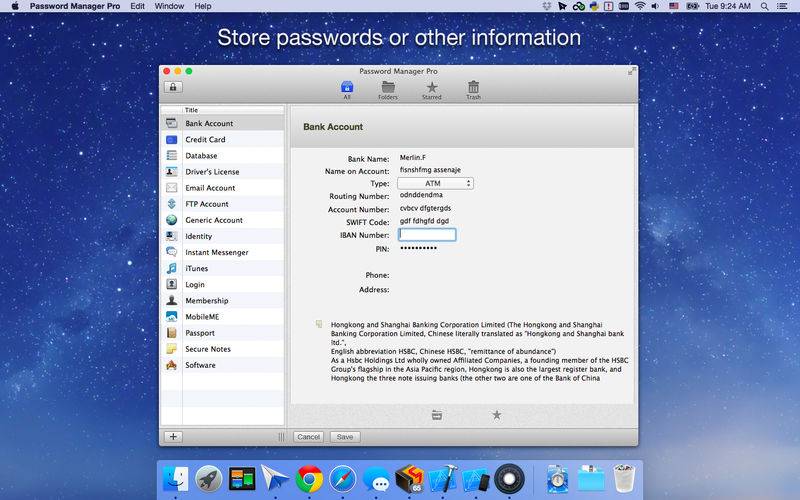Click the Save button
The height and width of the screenshot is (500, 800).
345,437
